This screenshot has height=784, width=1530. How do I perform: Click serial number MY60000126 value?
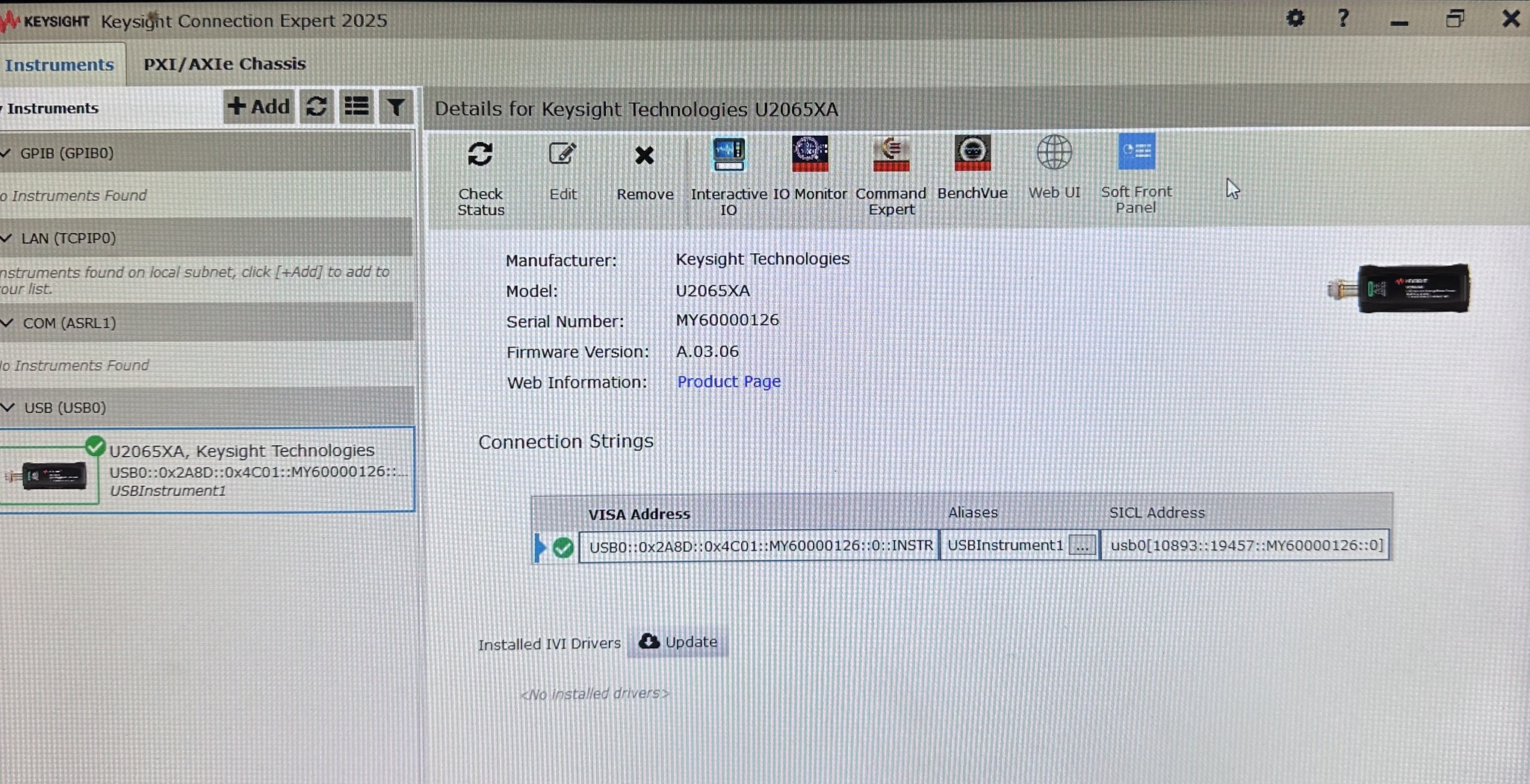coord(727,320)
